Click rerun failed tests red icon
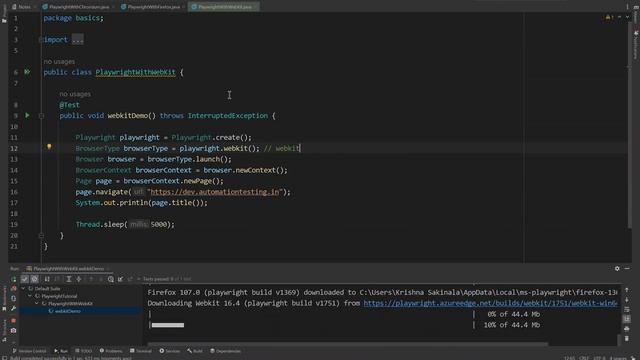640x360 pixels. click(13, 289)
